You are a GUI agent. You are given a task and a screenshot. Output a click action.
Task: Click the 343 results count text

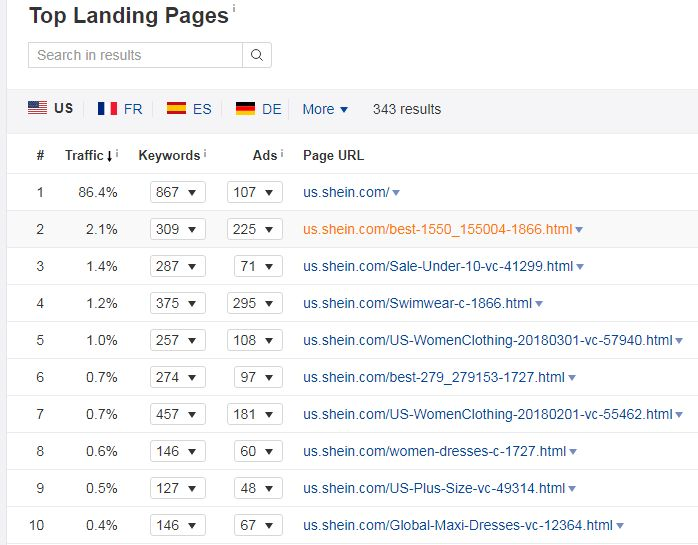pyautogui.click(x=407, y=109)
